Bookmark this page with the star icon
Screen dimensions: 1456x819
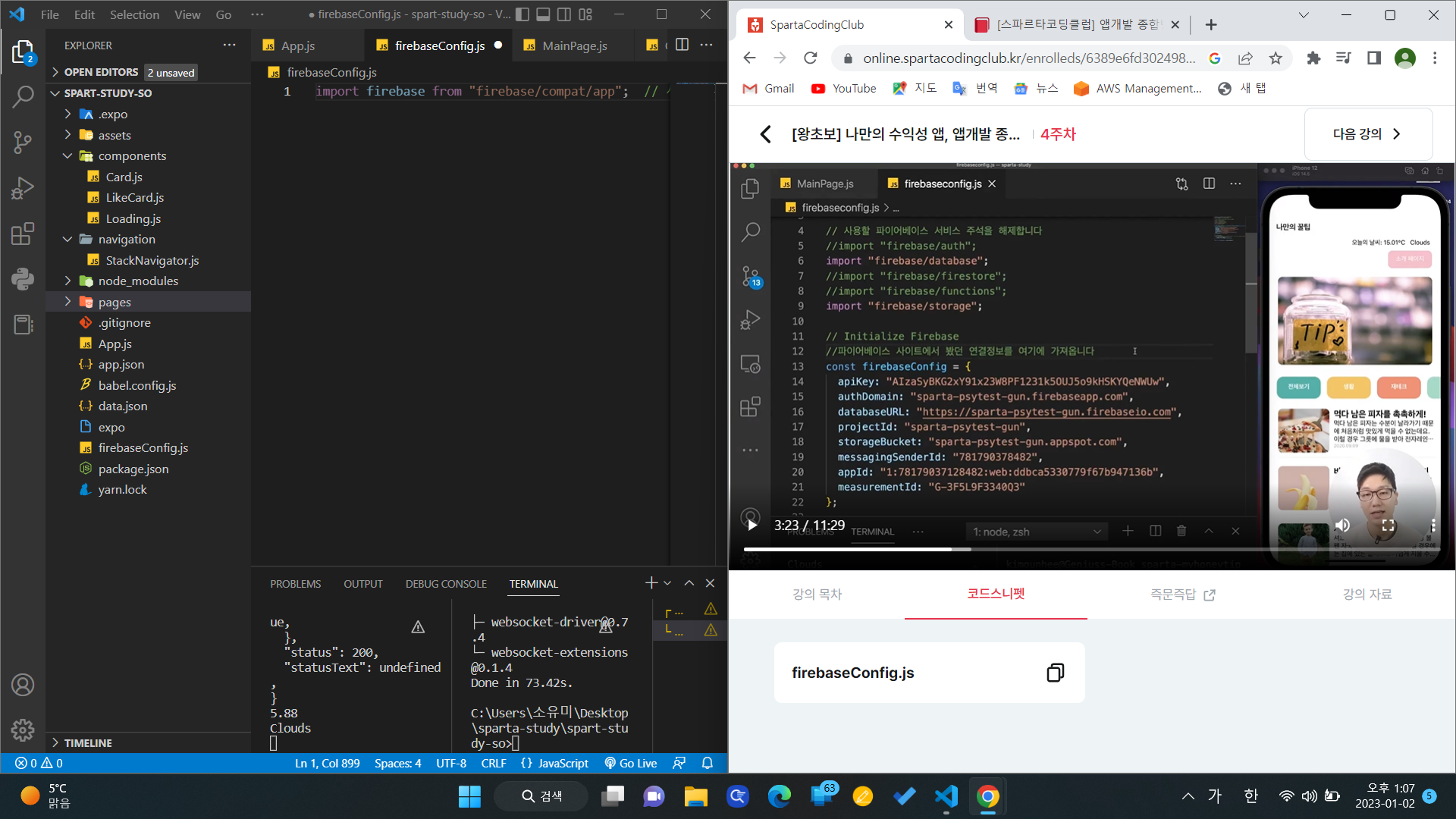(1276, 58)
